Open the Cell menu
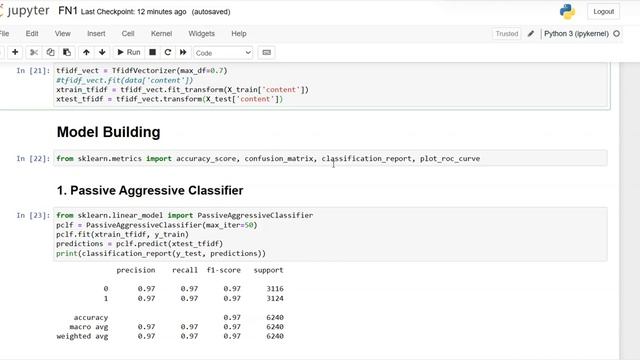This screenshot has height=360, width=640. (x=128, y=33)
